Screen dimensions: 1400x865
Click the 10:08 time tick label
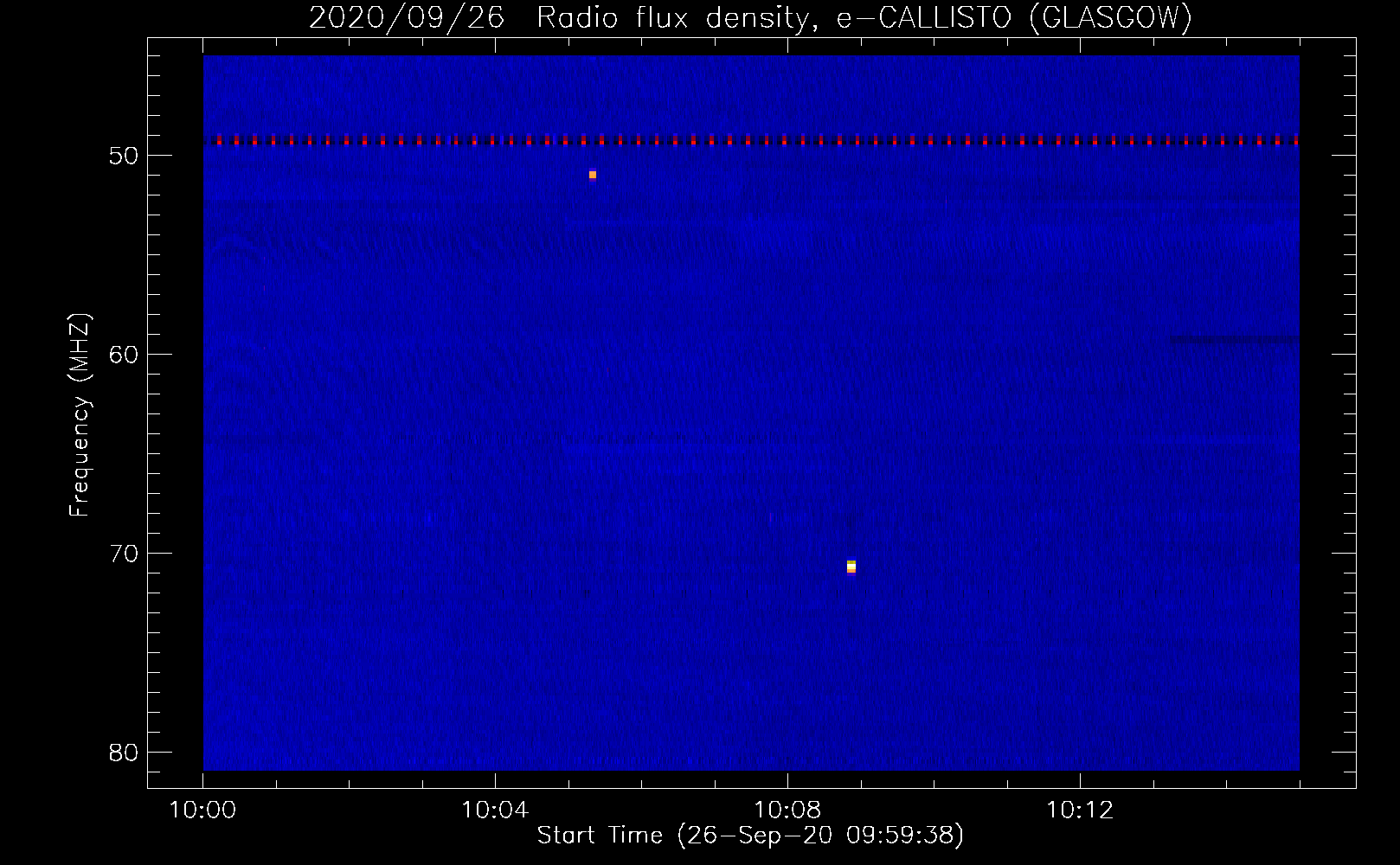tap(787, 811)
